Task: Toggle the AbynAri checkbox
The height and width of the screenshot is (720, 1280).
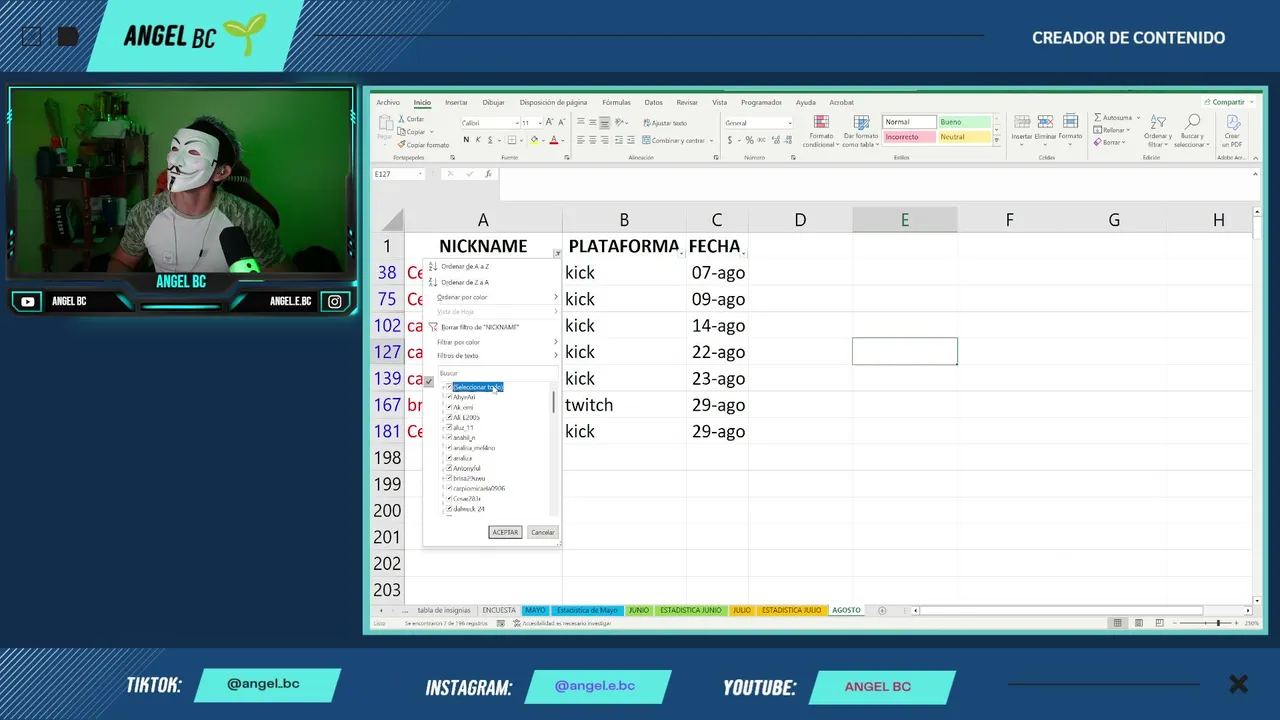Action: click(x=449, y=397)
